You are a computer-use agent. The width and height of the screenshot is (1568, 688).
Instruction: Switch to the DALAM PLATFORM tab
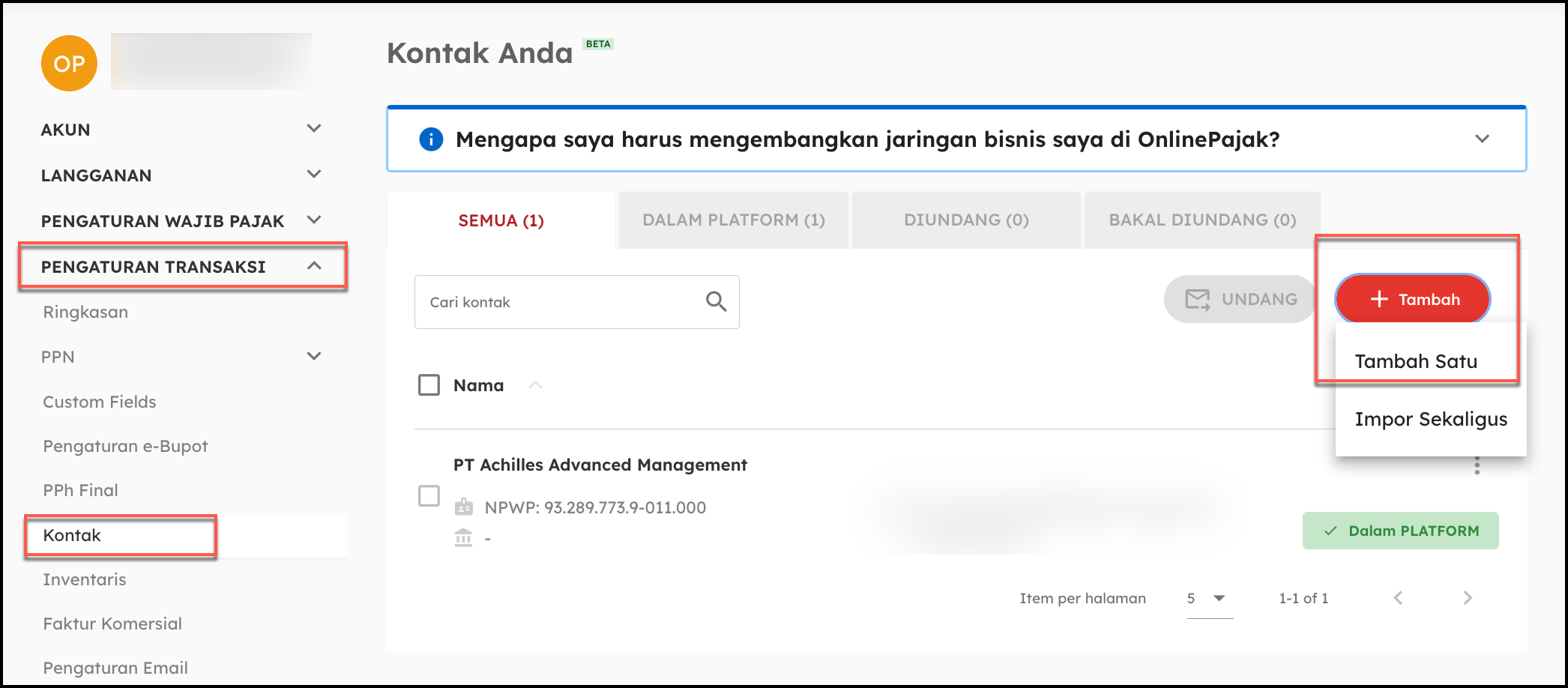[733, 220]
